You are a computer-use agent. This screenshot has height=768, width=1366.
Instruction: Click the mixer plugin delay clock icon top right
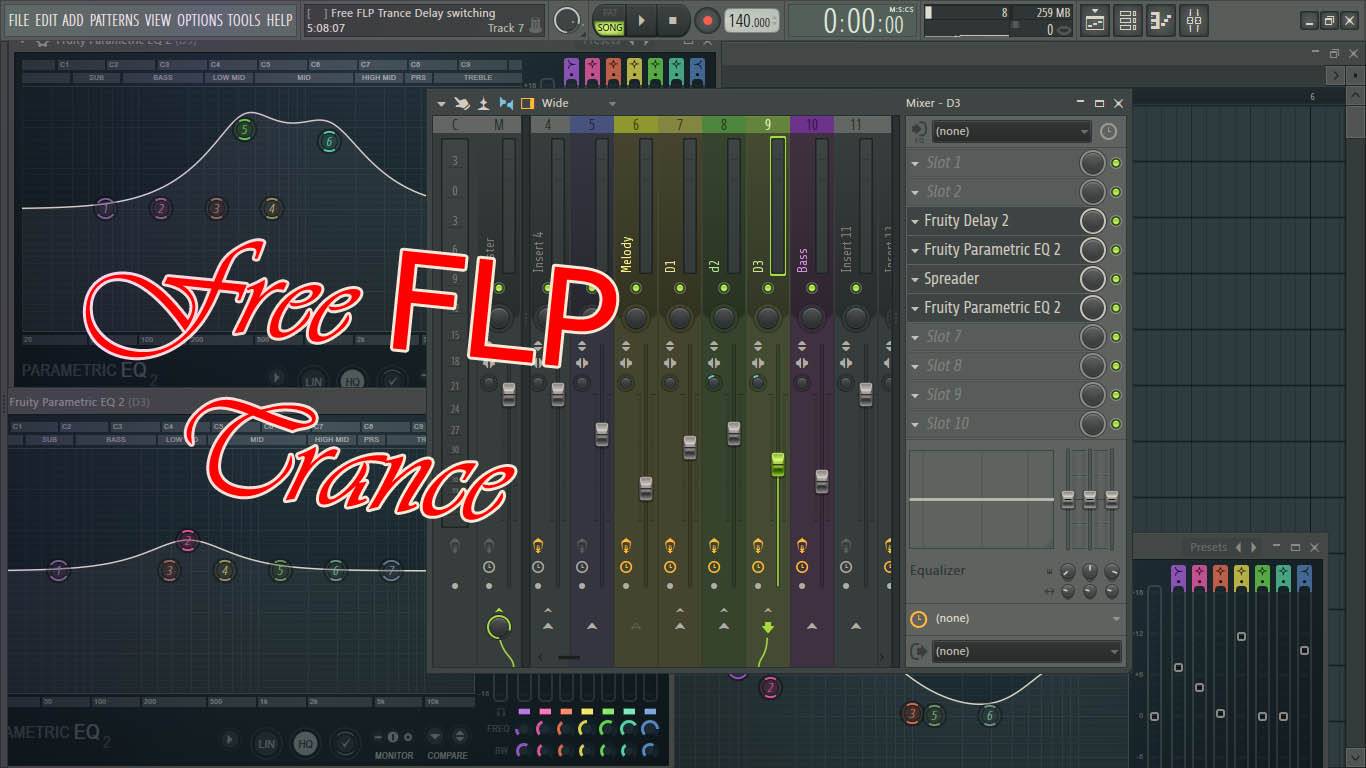[x=1108, y=131]
